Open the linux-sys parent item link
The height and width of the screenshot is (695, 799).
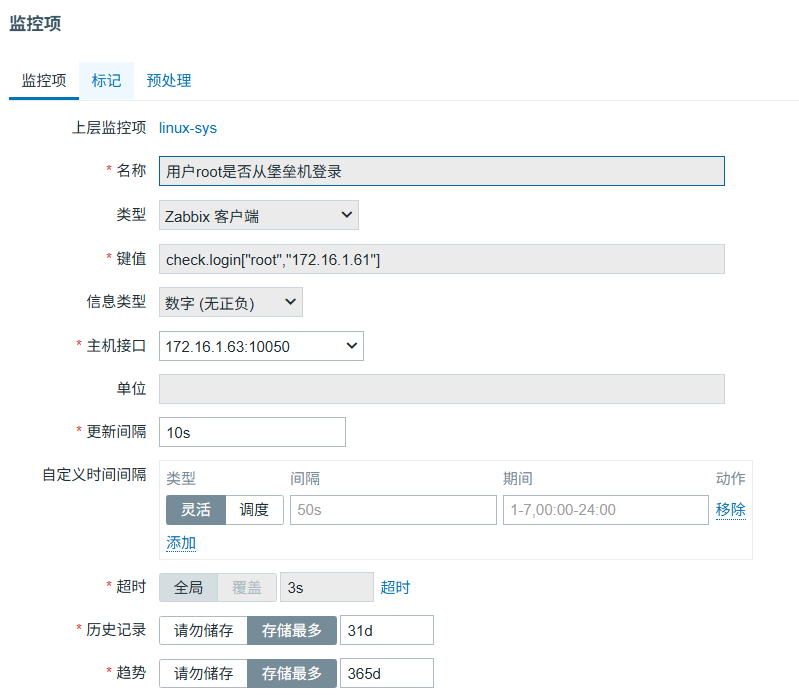(x=188, y=128)
